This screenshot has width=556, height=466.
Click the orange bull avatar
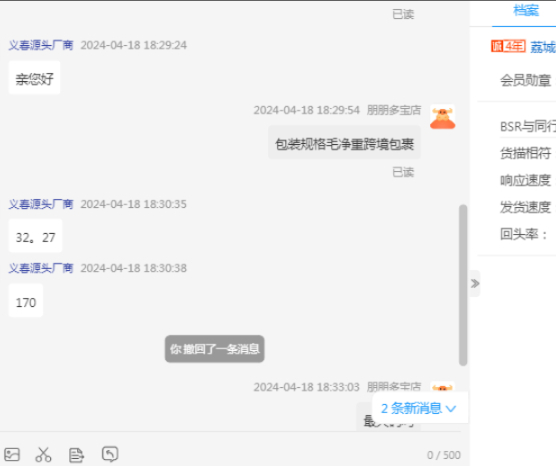443,117
